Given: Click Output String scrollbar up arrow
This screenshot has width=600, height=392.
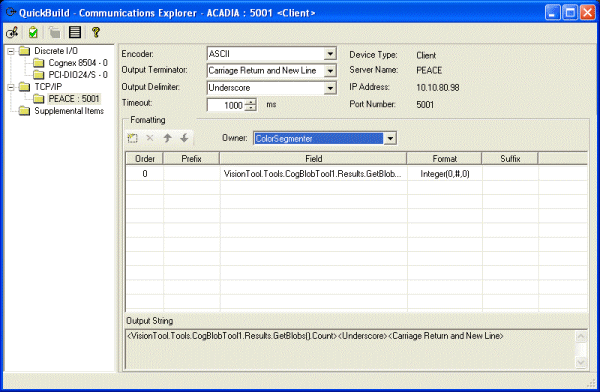Looking at the screenshot, I should (x=581, y=336).
